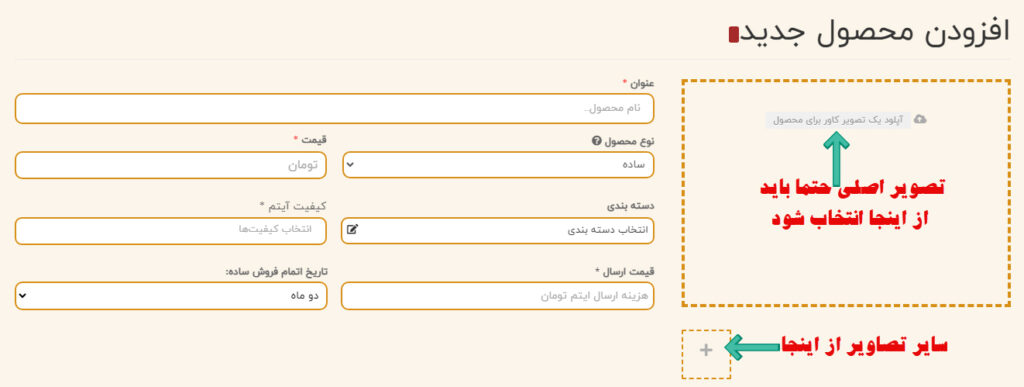Screen dimensions: 1024x387
Task: Expand the تاریخ اتمام فروش ساده dropdown
Action: 170,296
